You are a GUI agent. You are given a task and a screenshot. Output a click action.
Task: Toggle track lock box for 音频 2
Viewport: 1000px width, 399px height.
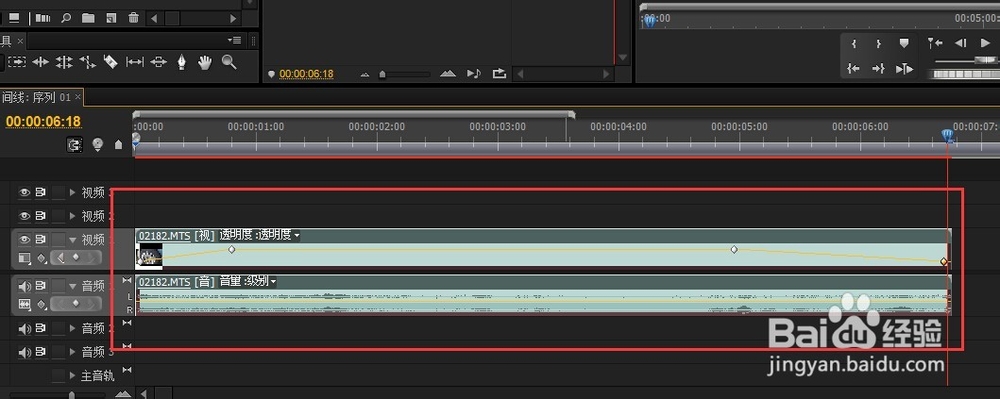point(59,329)
